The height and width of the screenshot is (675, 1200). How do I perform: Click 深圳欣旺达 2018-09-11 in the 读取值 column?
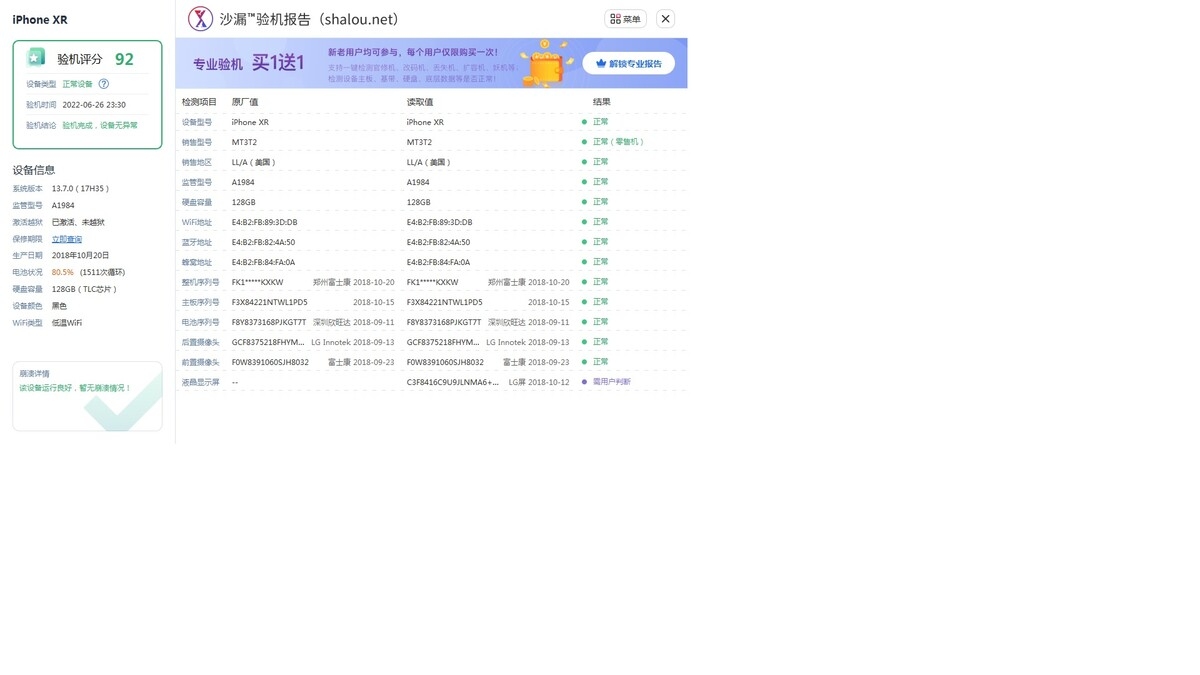pos(528,322)
